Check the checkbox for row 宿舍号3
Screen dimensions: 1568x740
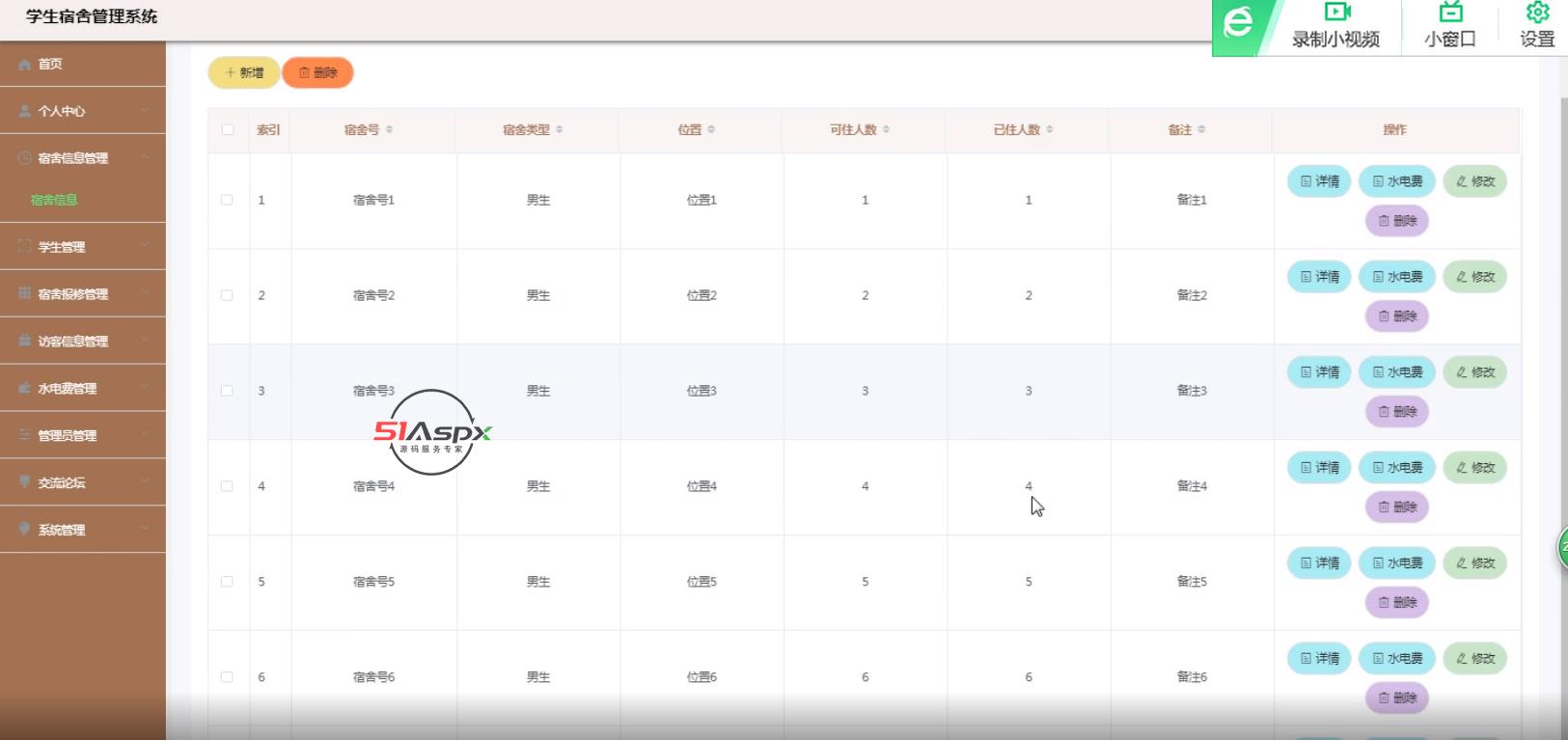point(227,391)
